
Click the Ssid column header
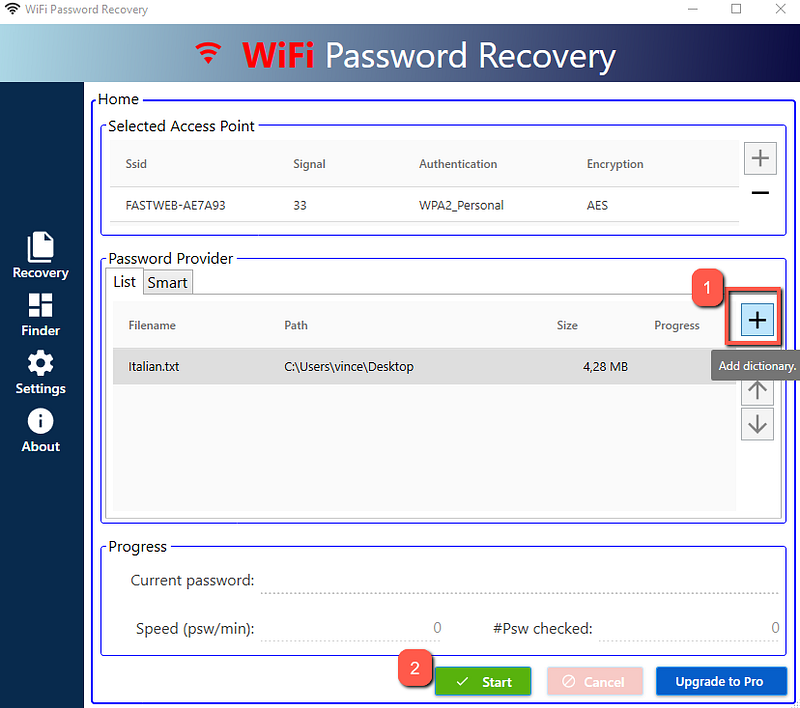(x=136, y=164)
